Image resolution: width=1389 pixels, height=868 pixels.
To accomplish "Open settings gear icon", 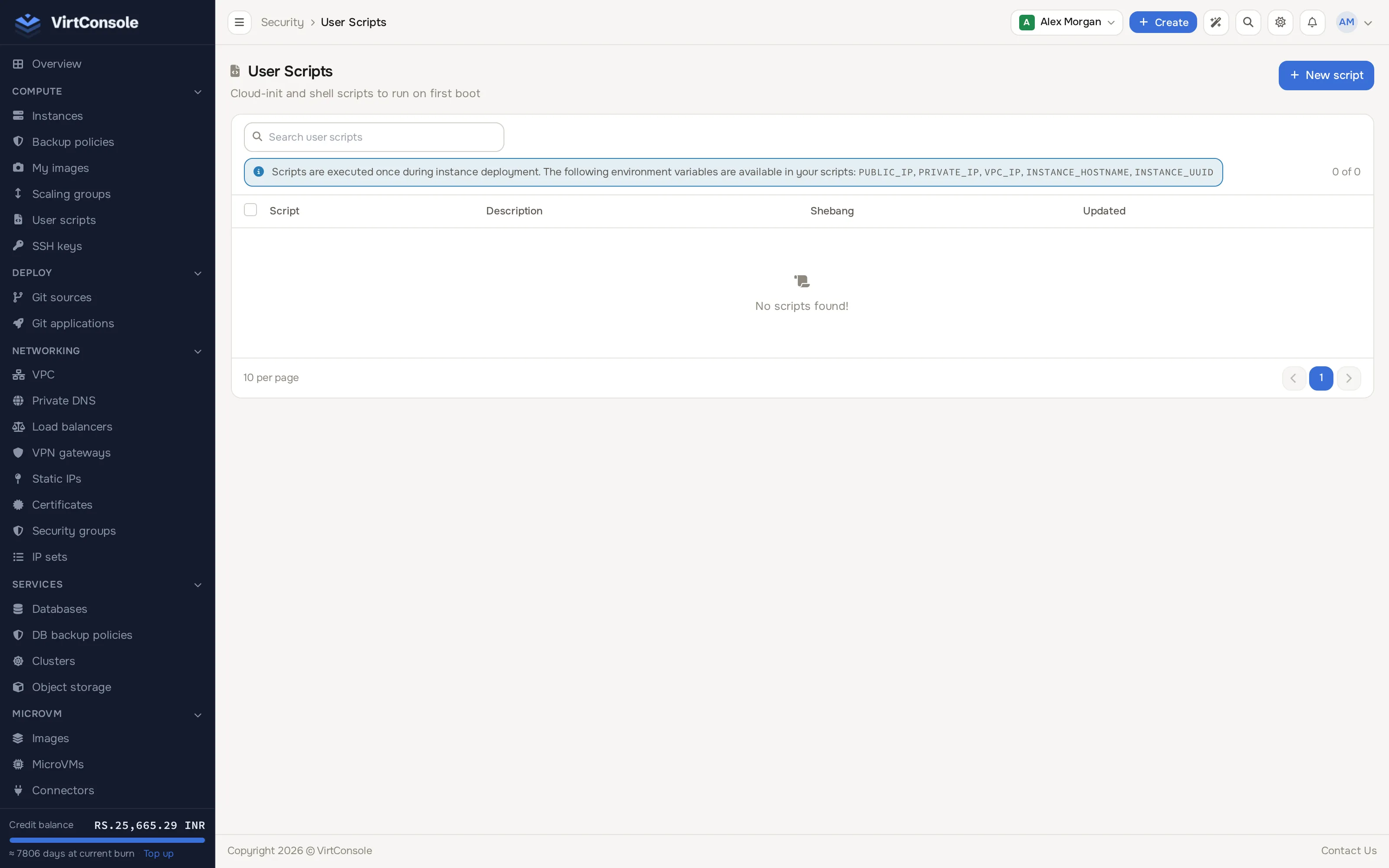I will [1280, 23].
